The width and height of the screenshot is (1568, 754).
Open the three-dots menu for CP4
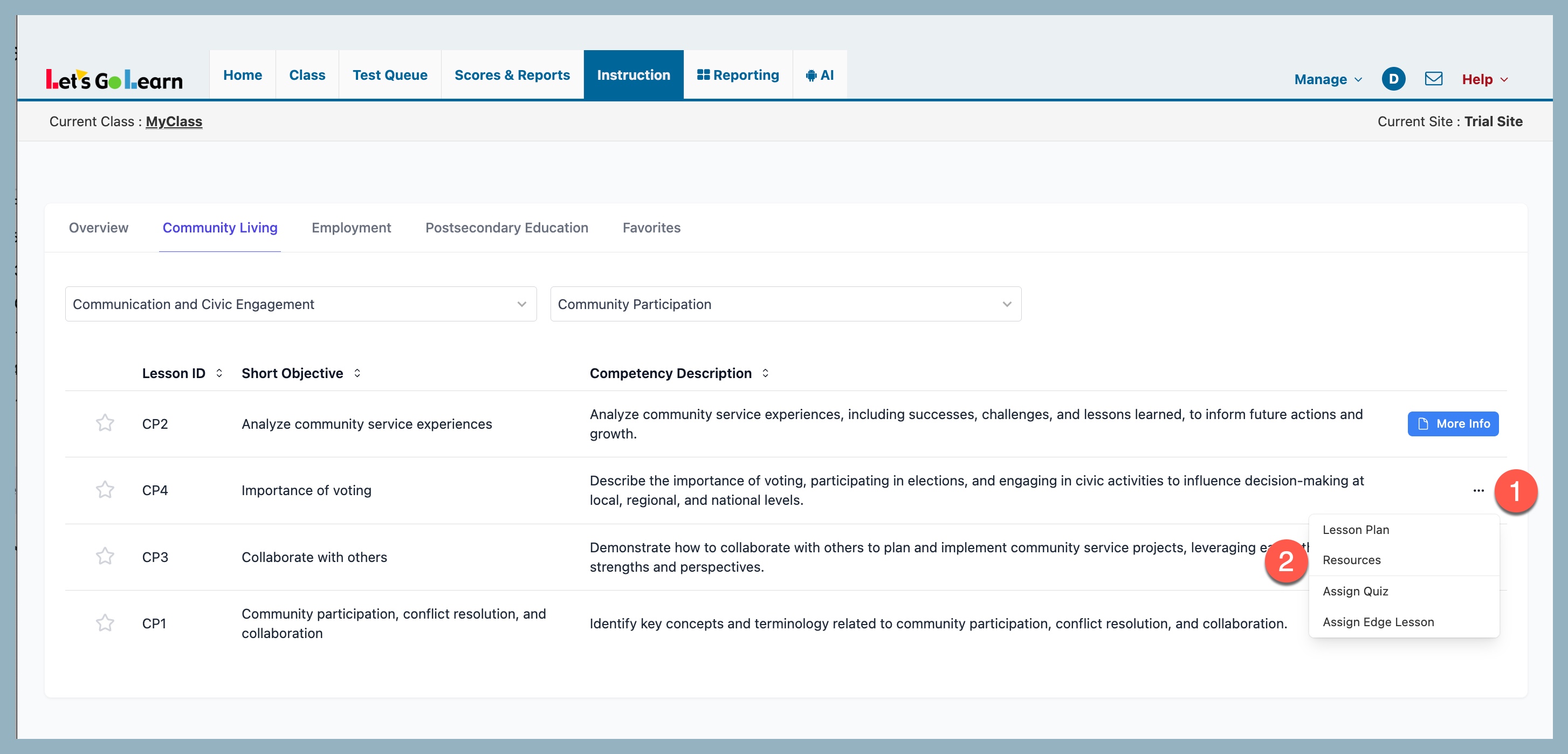click(x=1478, y=490)
